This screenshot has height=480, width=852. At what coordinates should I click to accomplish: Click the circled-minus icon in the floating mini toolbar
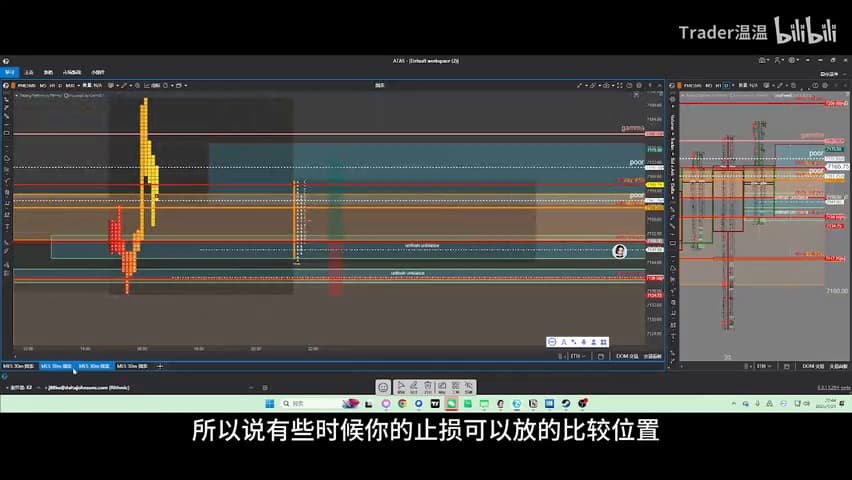[x=552, y=342]
